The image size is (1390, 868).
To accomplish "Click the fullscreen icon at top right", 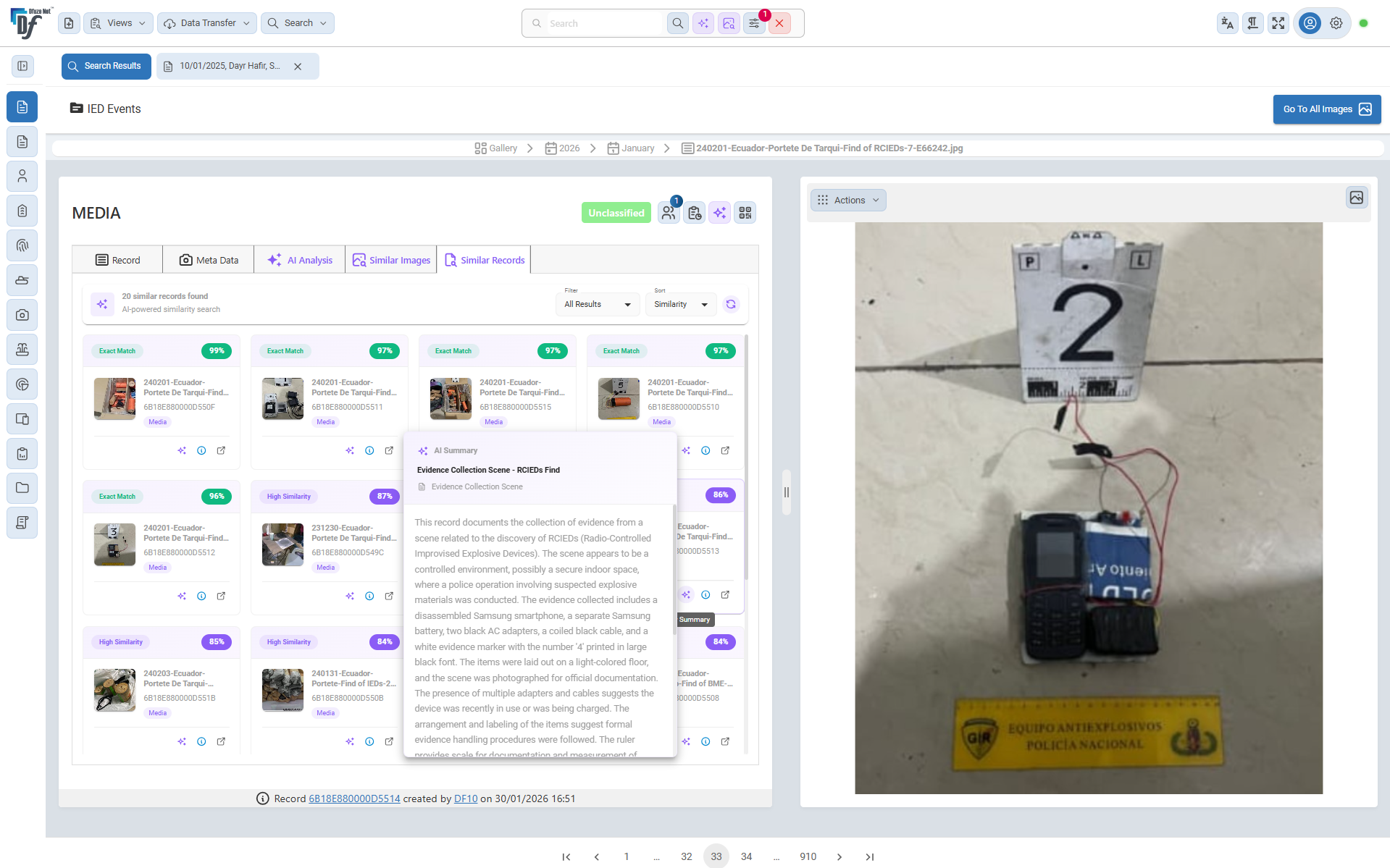I will pyautogui.click(x=1278, y=22).
